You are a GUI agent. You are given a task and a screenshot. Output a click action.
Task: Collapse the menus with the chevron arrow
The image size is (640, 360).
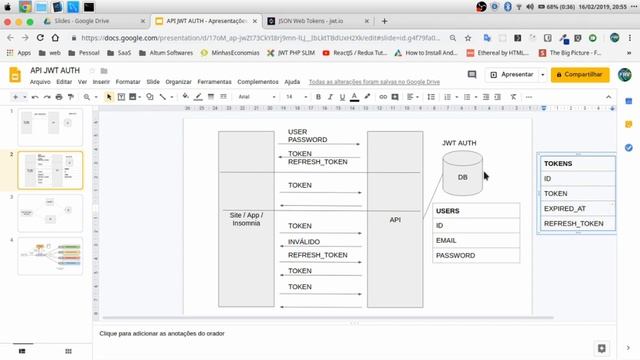609,97
